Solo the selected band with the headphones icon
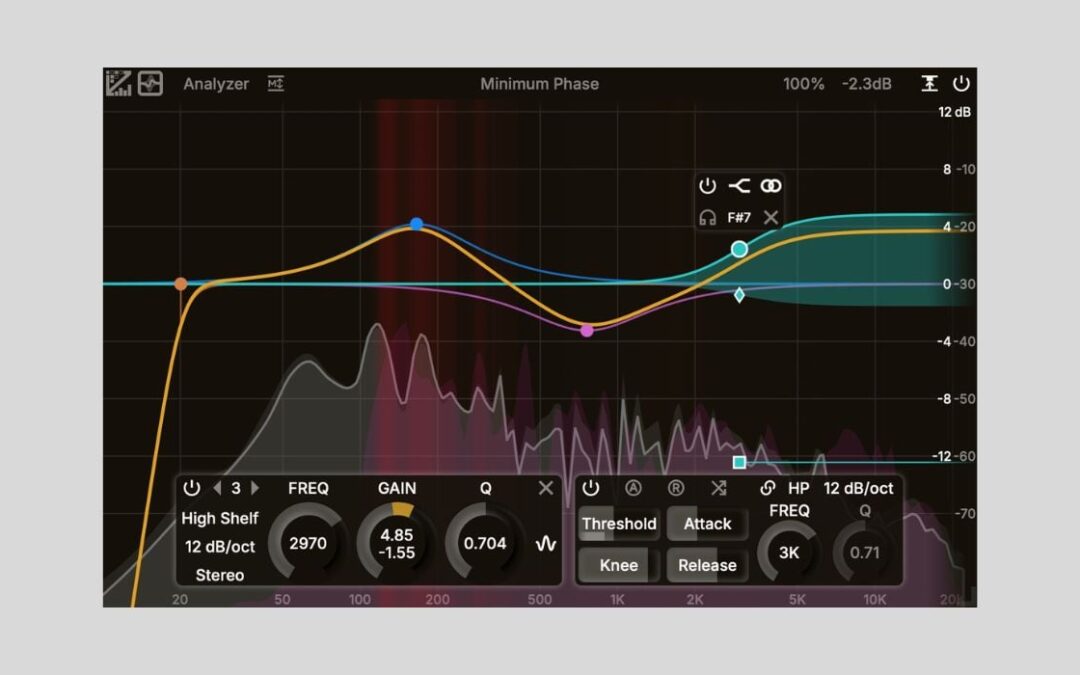Image resolution: width=1080 pixels, height=675 pixels. (706, 217)
